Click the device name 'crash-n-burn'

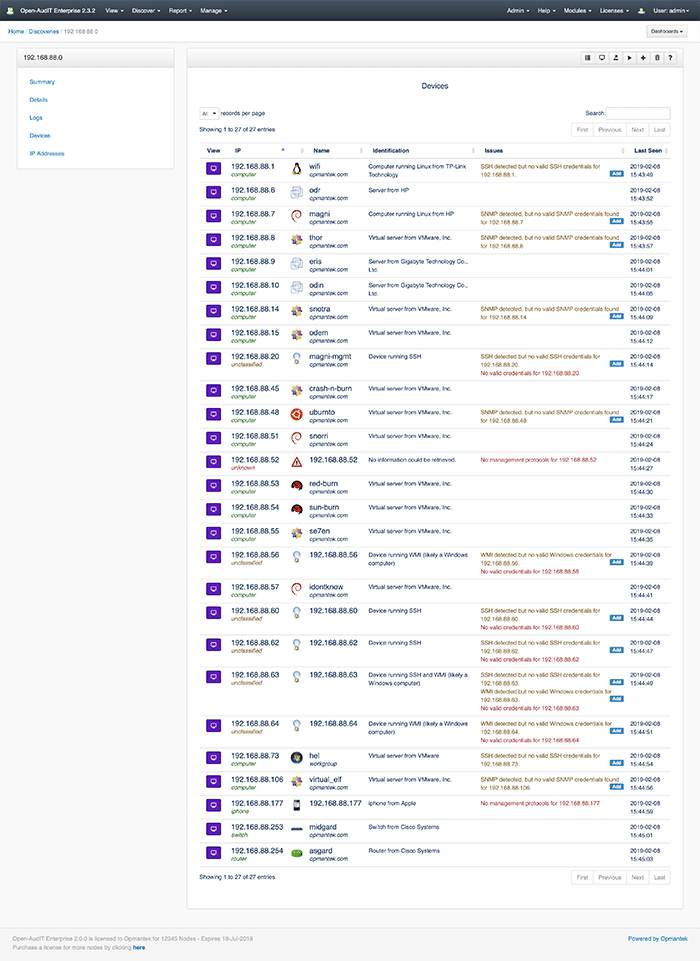click(x=330, y=389)
